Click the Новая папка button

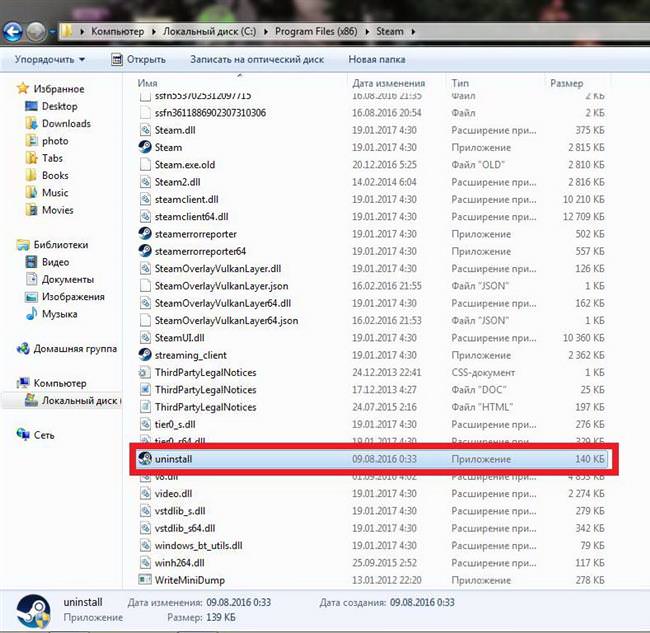point(377,59)
